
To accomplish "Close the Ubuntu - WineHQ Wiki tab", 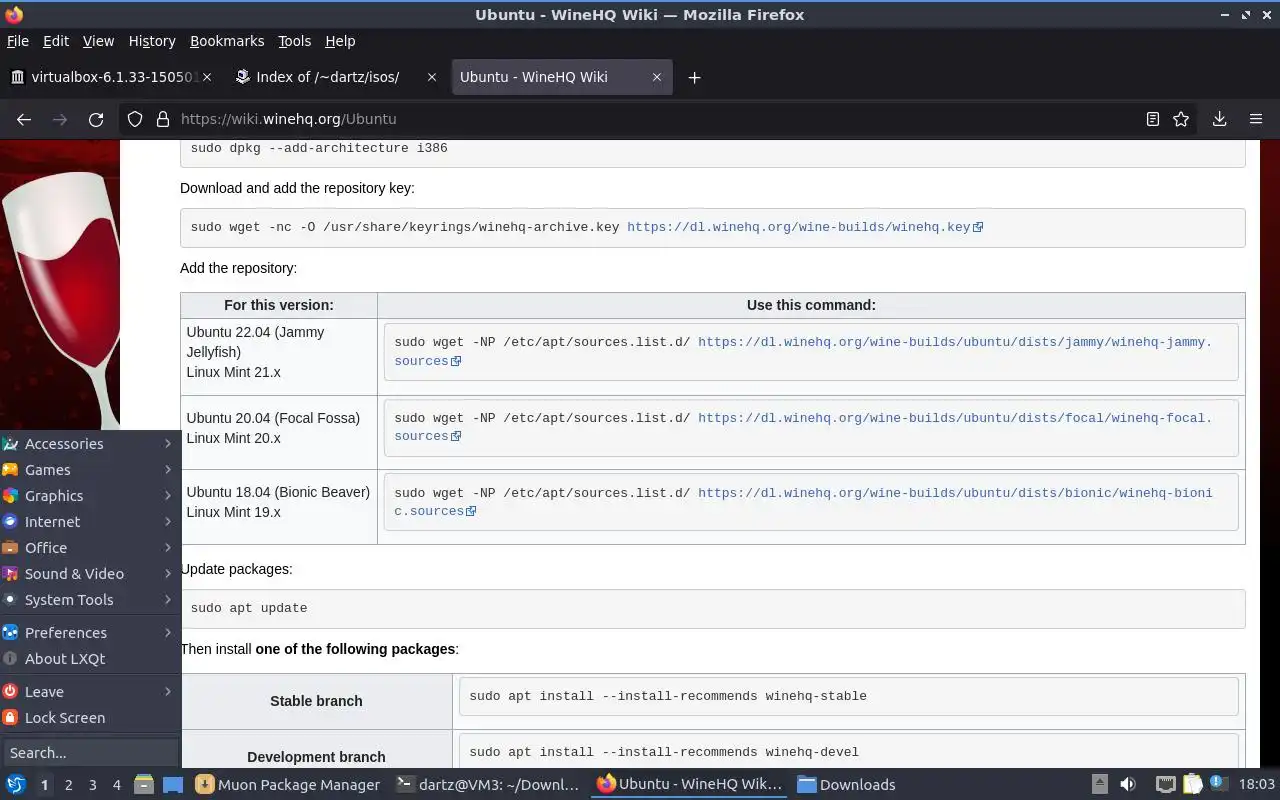I will click(x=657, y=77).
